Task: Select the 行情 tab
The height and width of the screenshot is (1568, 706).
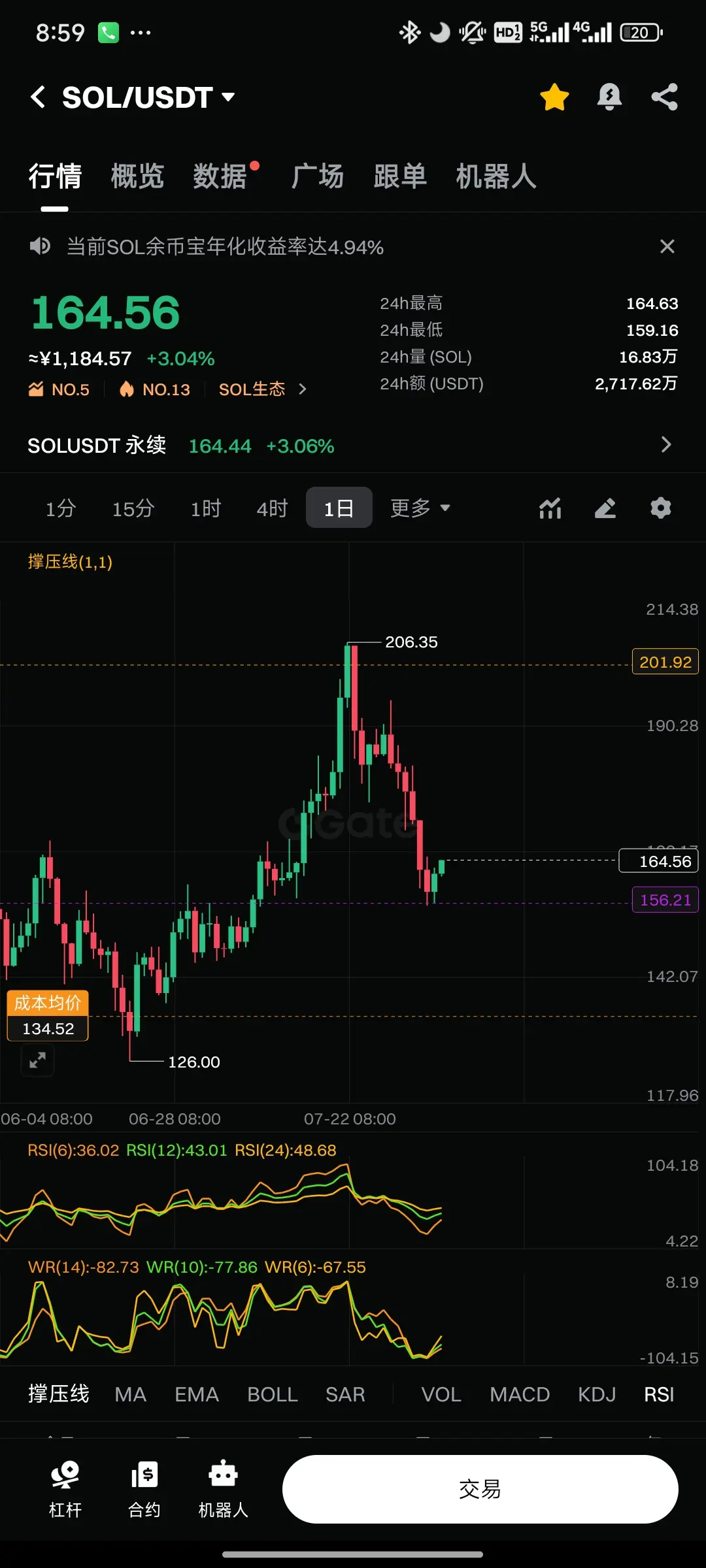Action: [55, 176]
